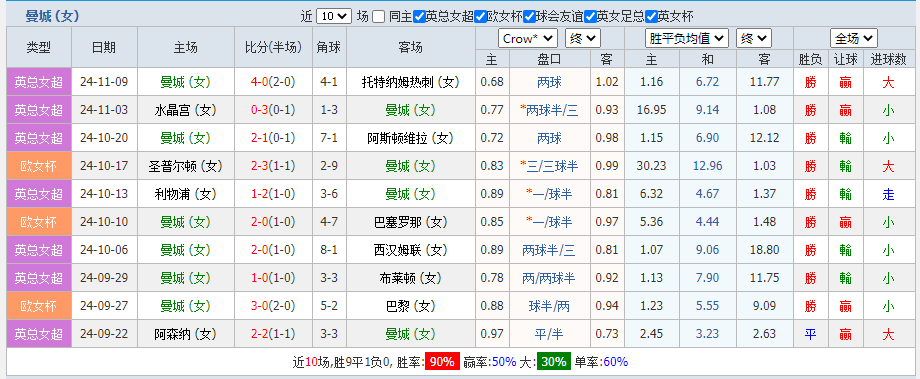The width and height of the screenshot is (920, 379).
Task: Click the 0-3(0-1) score
Action: coord(273,110)
